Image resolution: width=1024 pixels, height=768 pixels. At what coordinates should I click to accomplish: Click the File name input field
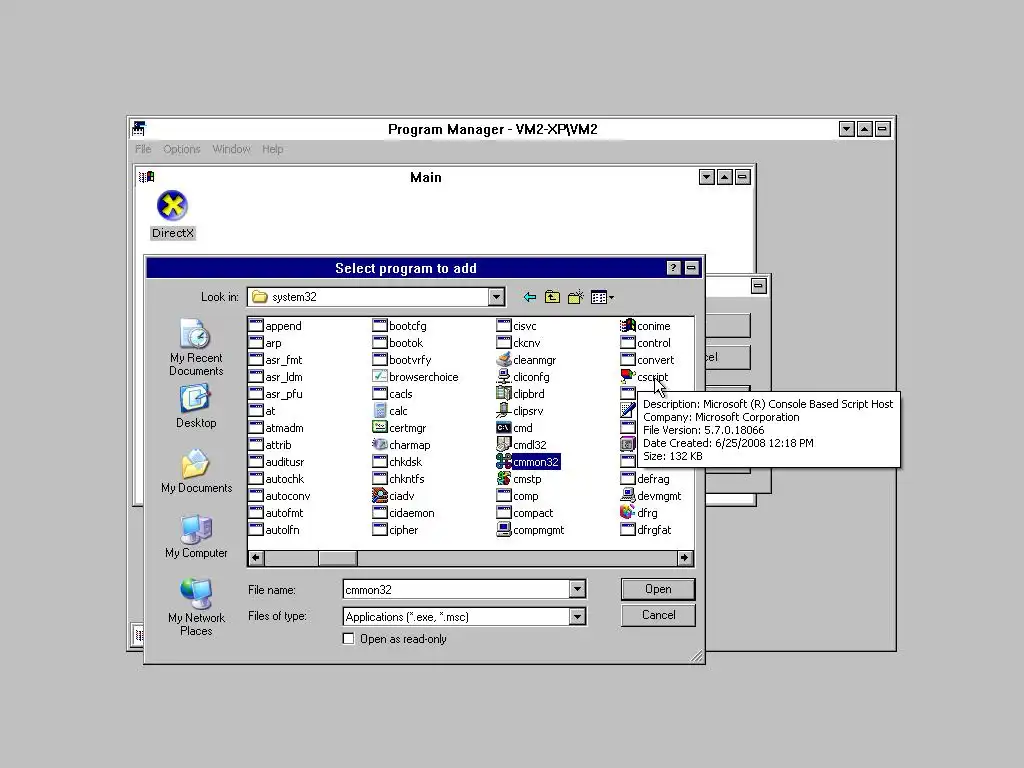coord(456,590)
